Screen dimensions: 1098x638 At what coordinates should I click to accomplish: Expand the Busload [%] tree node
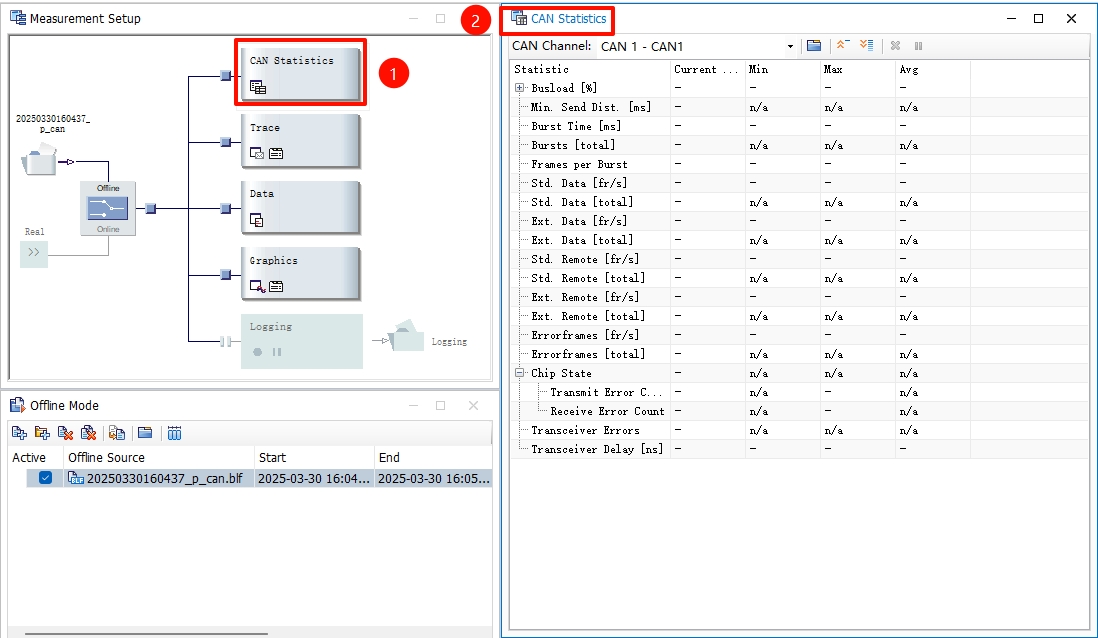(520, 88)
